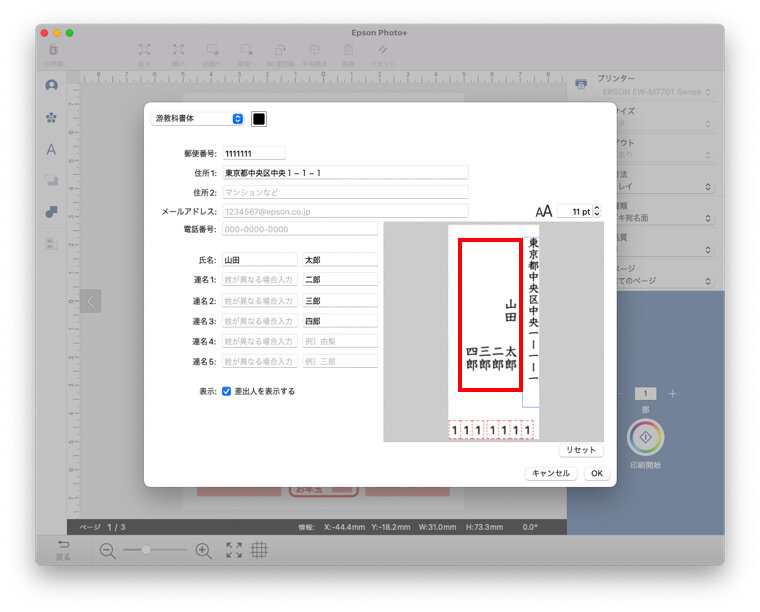Click the copies count field showing 1

645,394
